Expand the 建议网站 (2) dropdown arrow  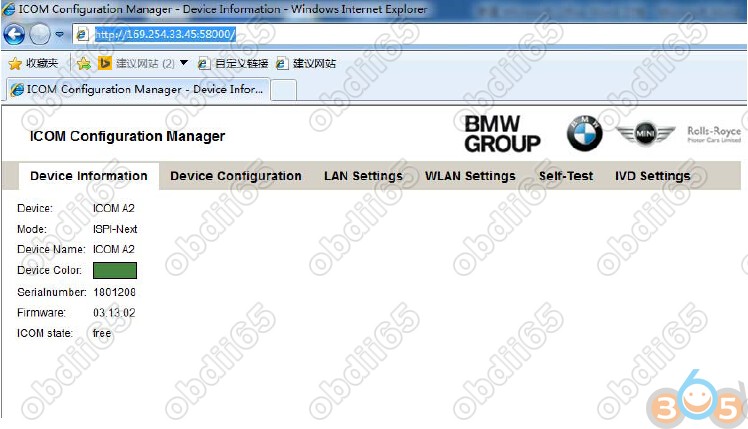(184, 63)
